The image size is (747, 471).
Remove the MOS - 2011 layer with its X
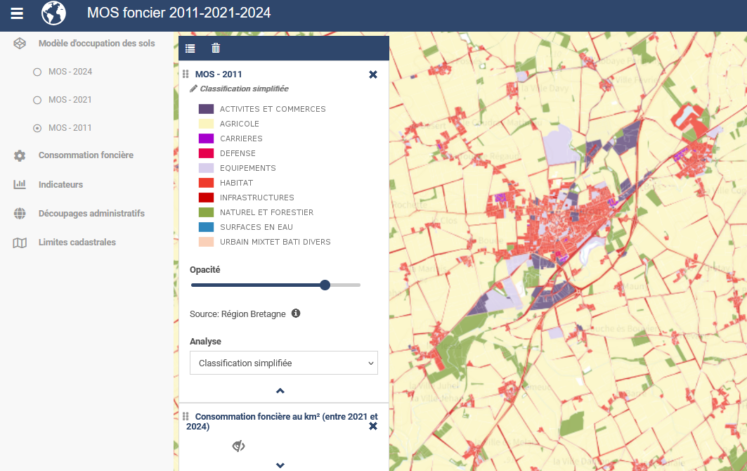tap(373, 74)
